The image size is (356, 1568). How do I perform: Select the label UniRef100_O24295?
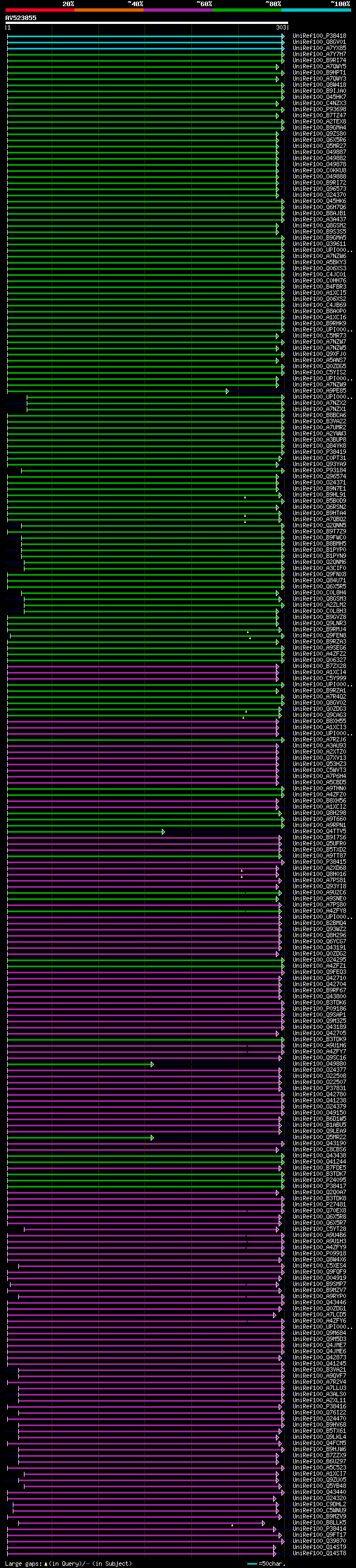tap(319, 960)
